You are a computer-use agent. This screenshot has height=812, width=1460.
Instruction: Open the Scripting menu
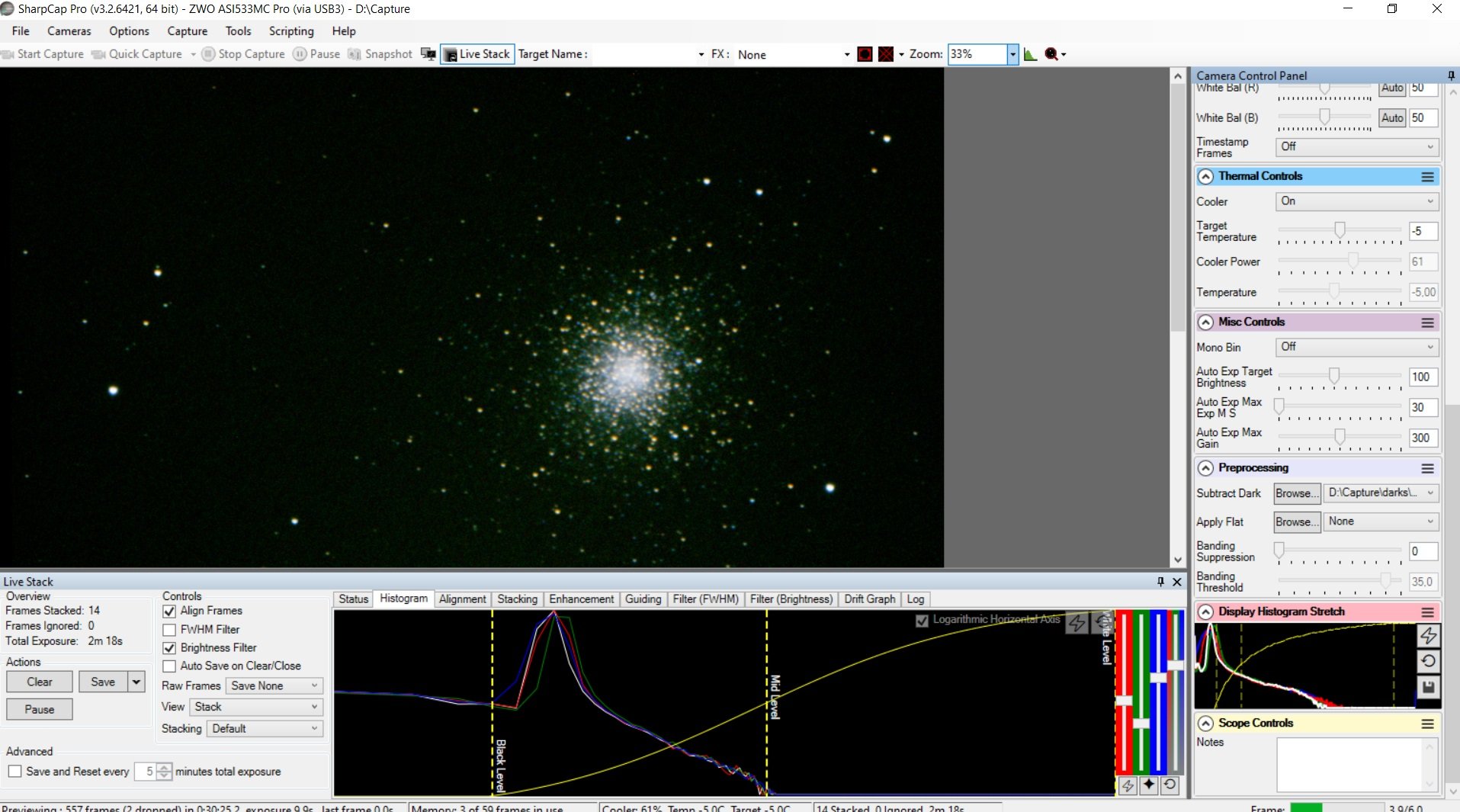pos(291,31)
